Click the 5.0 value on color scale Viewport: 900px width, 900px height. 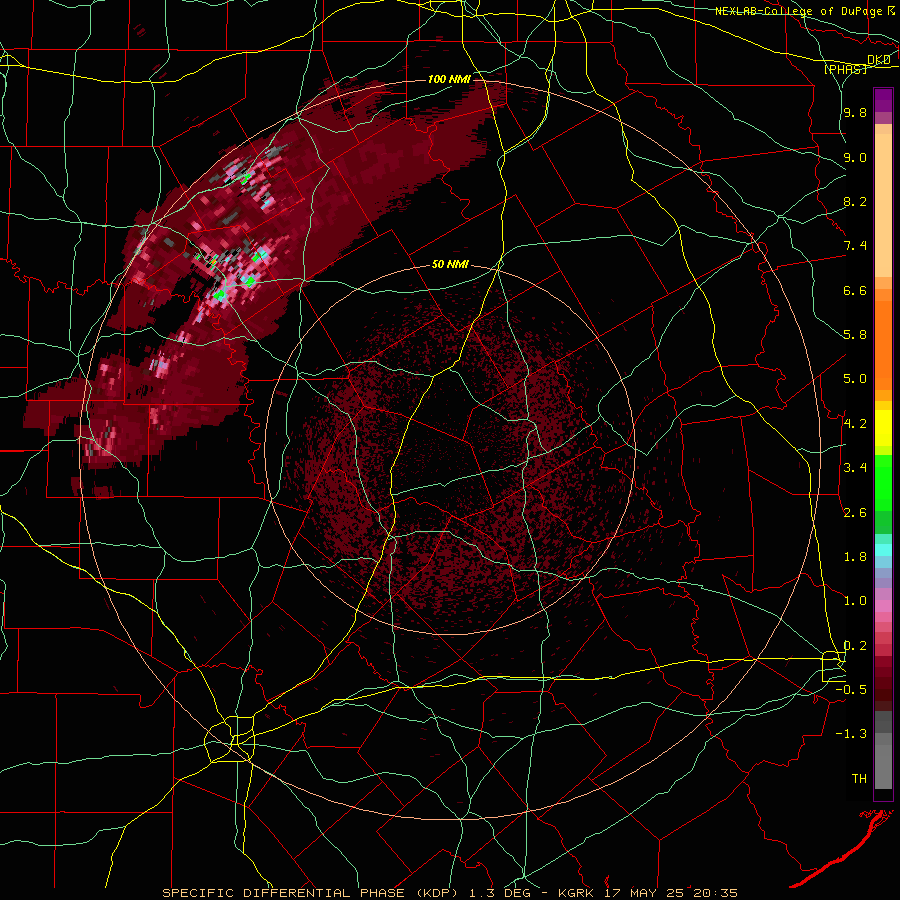[855, 379]
